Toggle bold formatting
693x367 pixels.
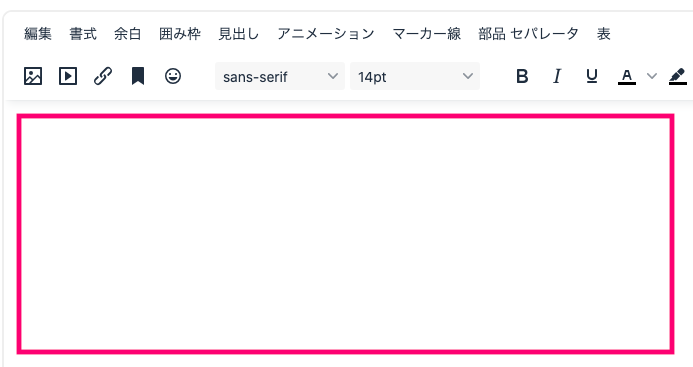point(522,76)
